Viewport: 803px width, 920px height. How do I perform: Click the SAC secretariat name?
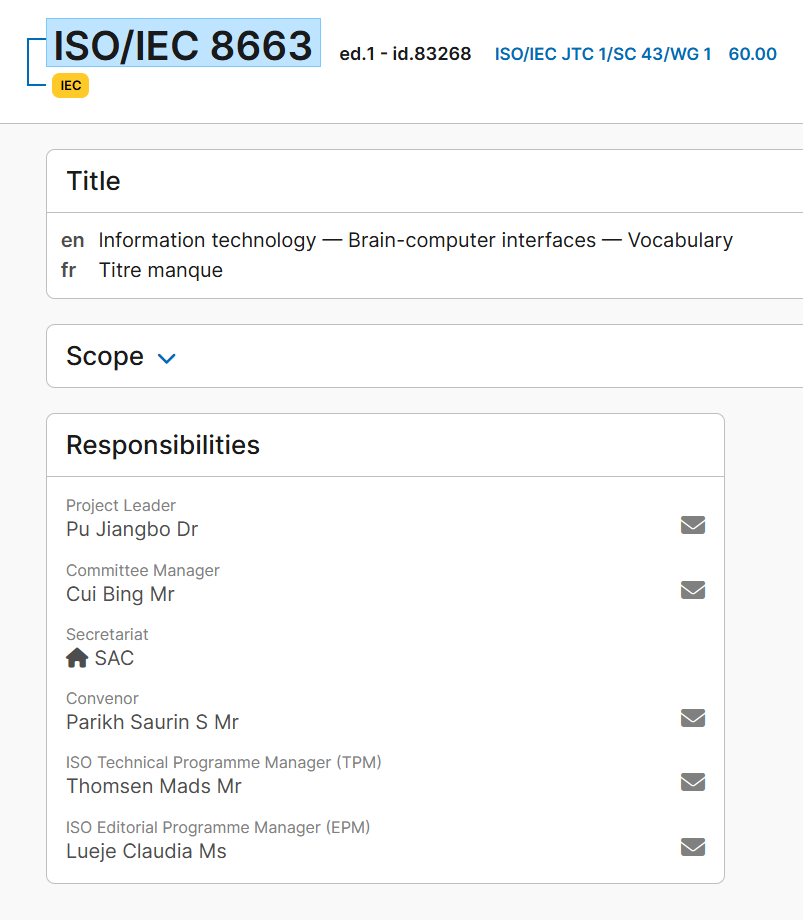point(114,658)
